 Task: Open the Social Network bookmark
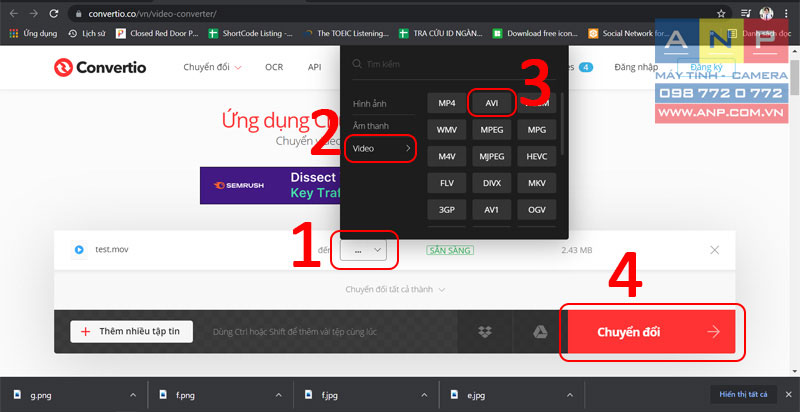tap(629, 33)
